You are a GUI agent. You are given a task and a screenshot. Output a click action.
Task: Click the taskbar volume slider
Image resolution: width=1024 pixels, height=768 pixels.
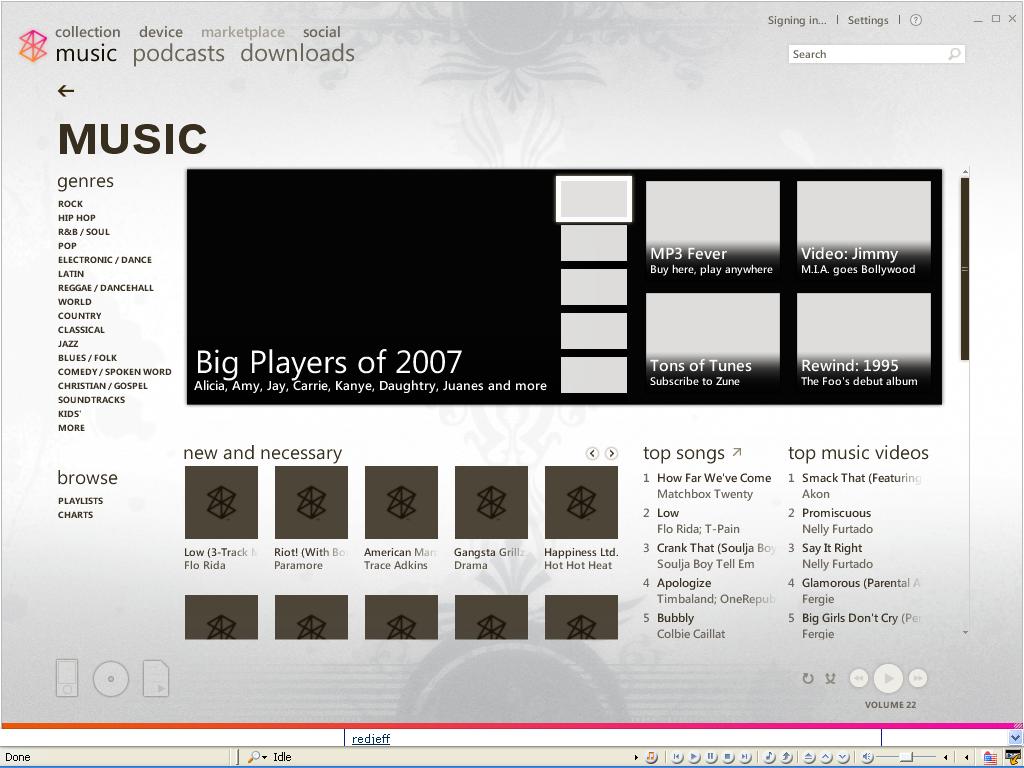(x=904, y=757)
